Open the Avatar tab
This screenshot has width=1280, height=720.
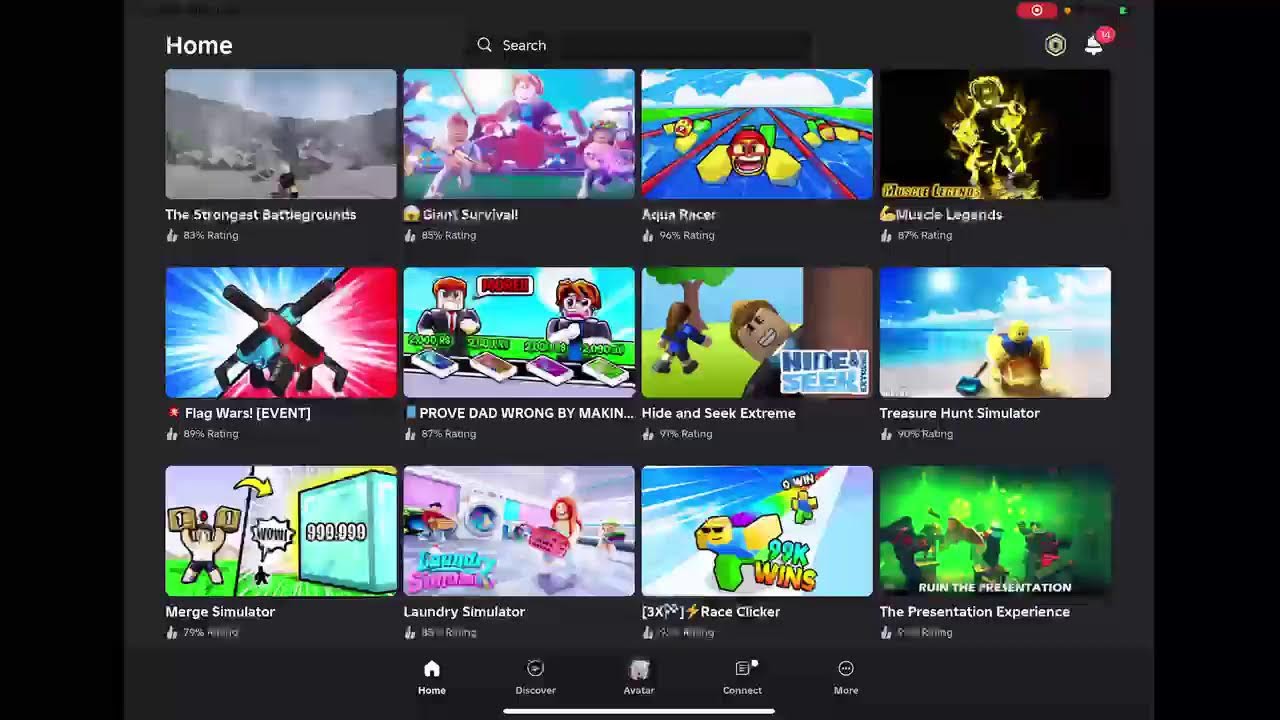(639, 677)
